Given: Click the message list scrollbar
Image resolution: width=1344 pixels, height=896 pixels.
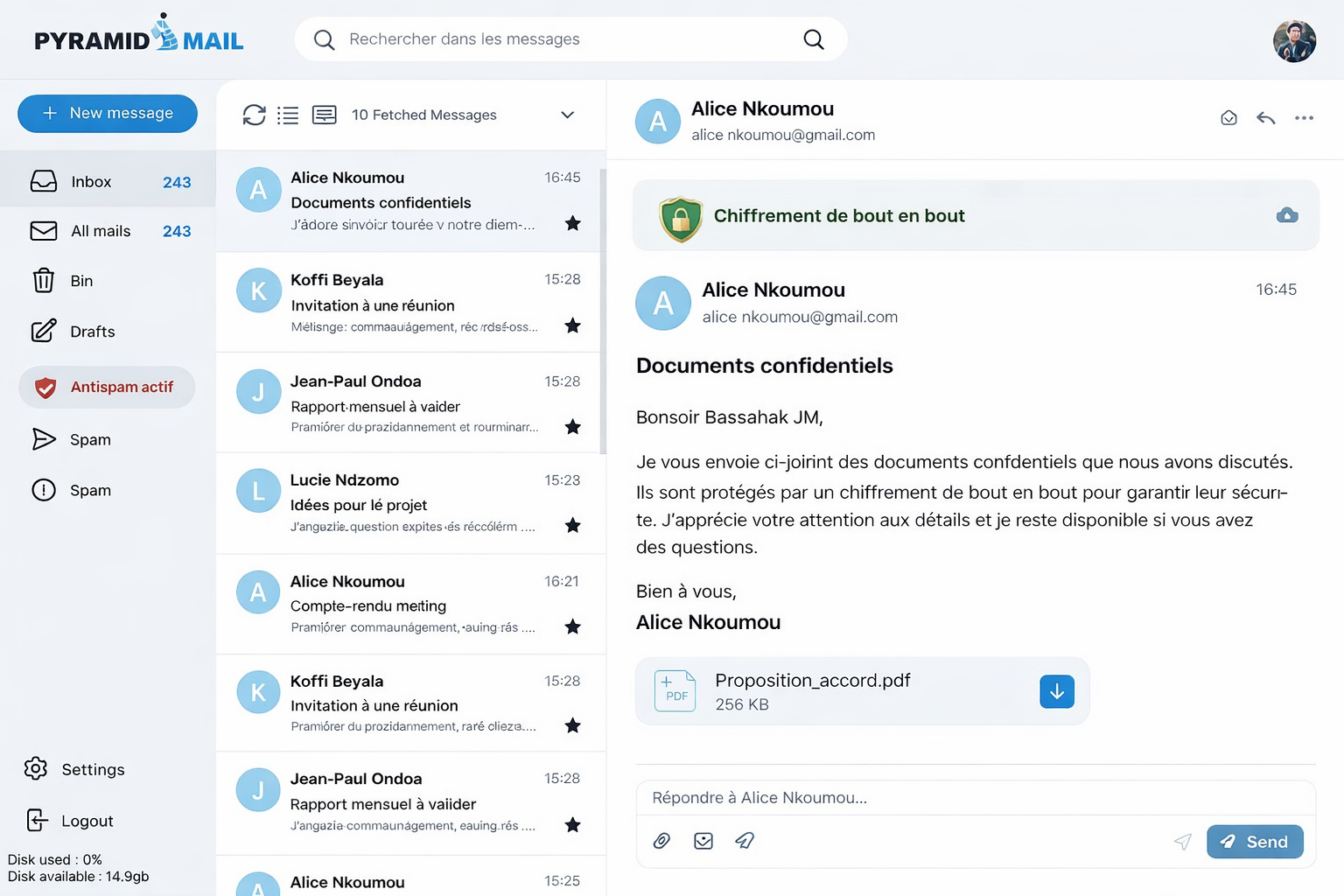Looking at the screenshot, I should [603, 311].
